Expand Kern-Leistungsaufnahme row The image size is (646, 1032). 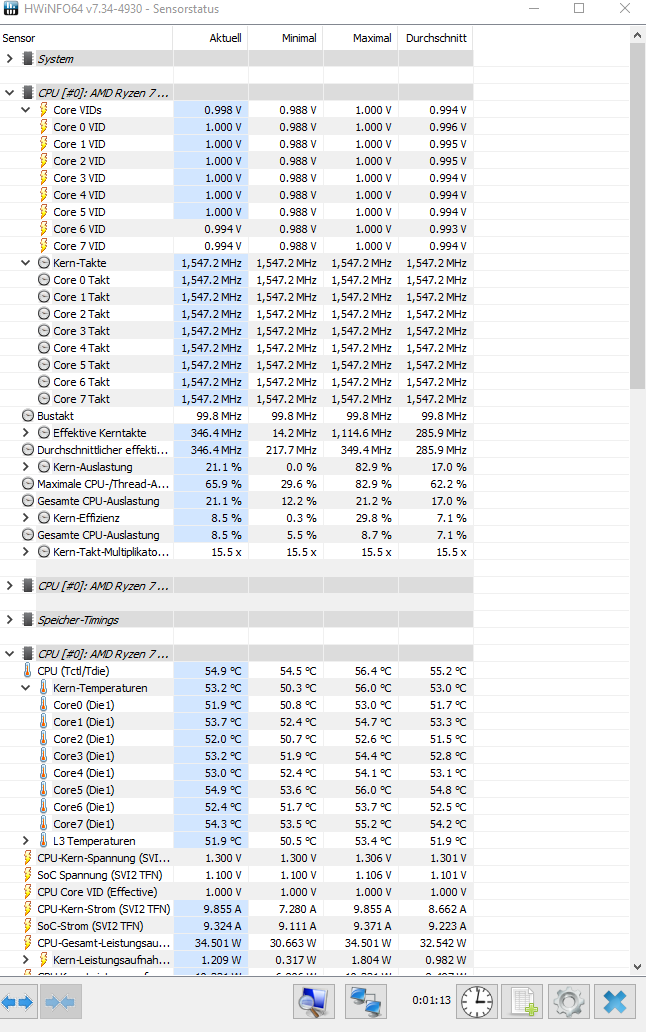(x=26, y=960)
